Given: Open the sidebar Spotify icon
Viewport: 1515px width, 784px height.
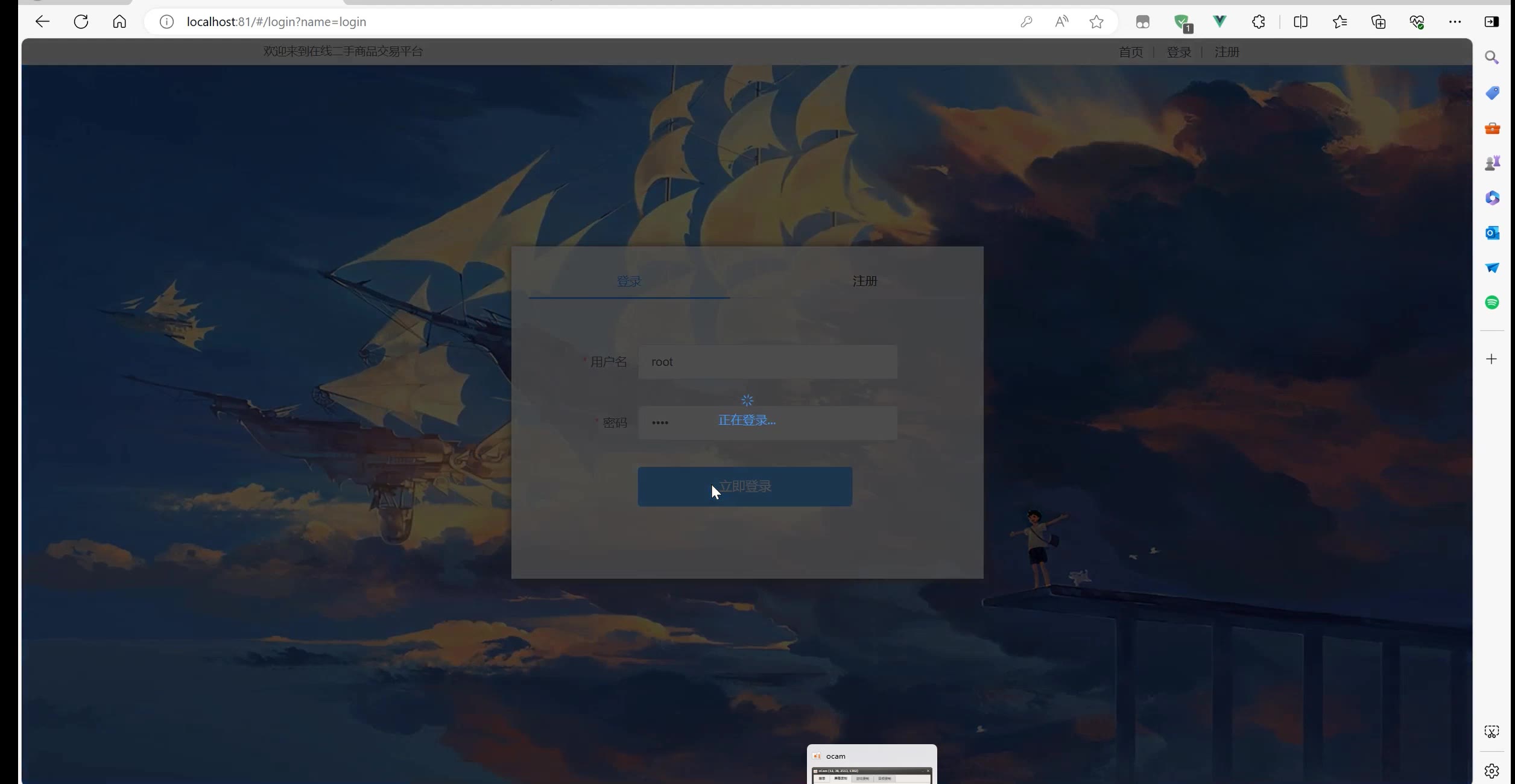Looking at the screenshot, I should (x=1492, y=302).
